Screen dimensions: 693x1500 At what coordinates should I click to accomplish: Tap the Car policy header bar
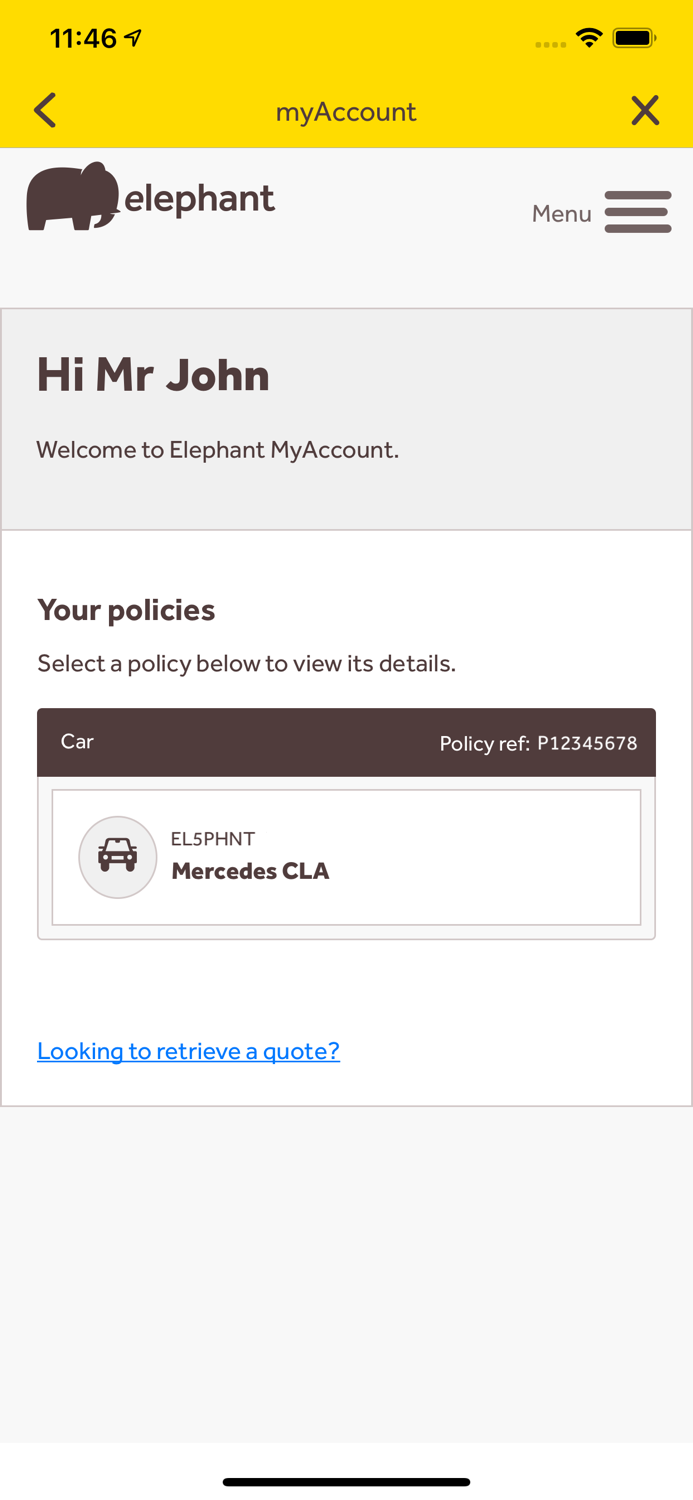pos(347,742)
